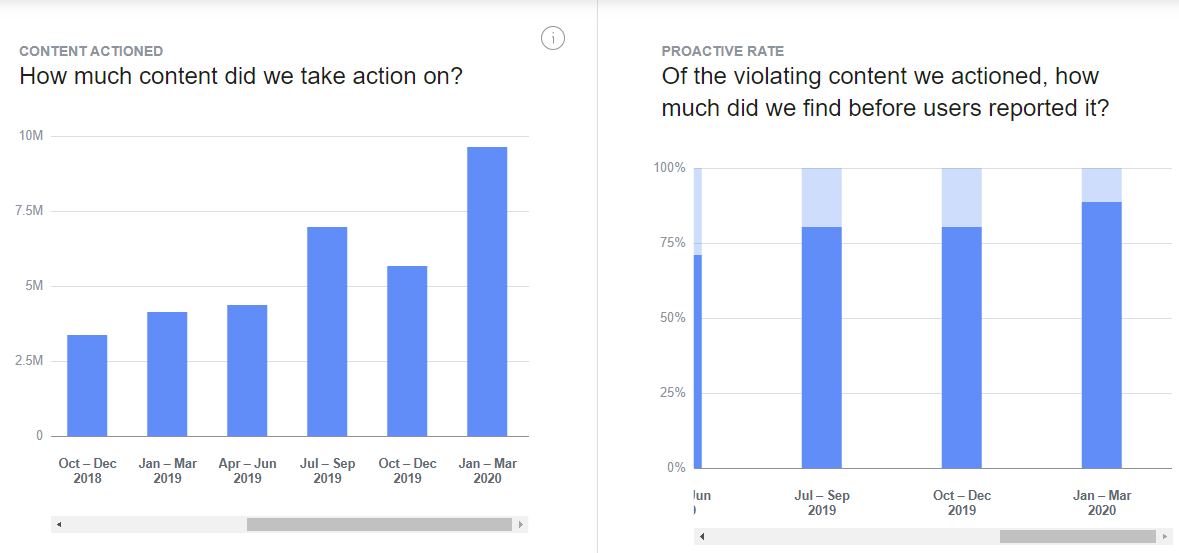Click the tallest Jan–Mar 2020 content actioned bar
Viewport: 1179px width, 553px height.
487,292
